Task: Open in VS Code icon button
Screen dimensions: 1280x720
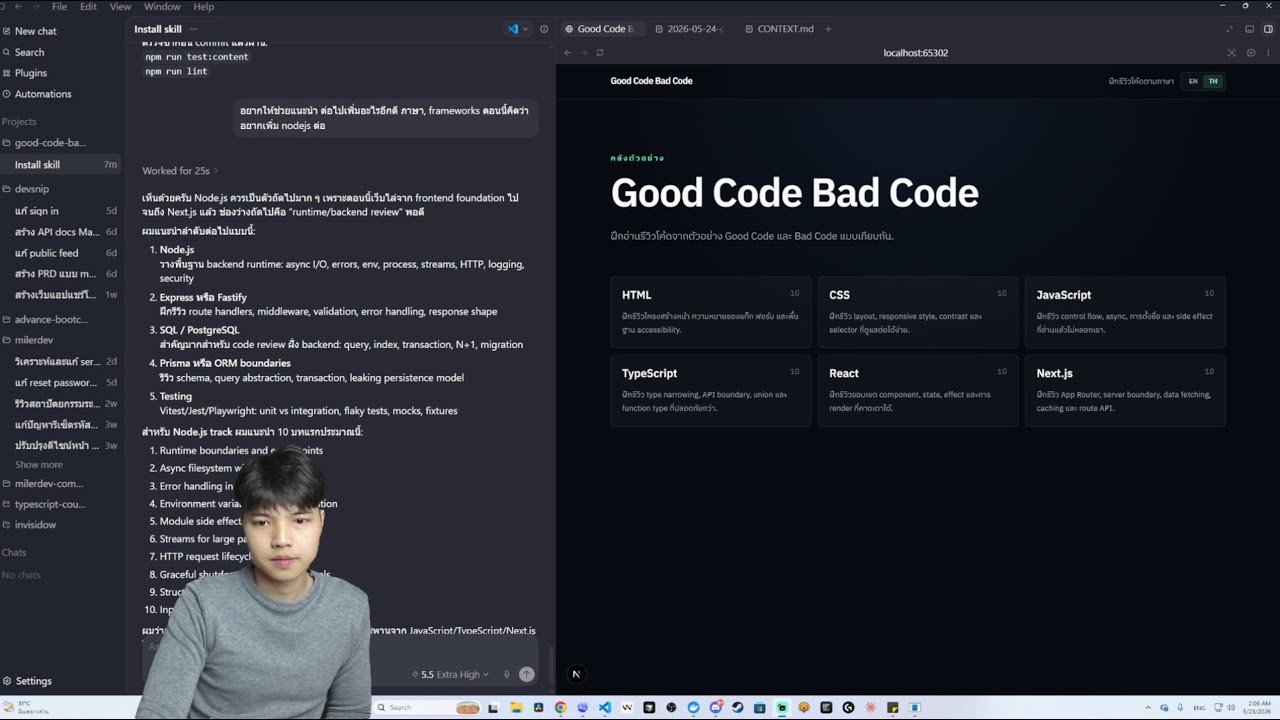Action: click(513, 29)
